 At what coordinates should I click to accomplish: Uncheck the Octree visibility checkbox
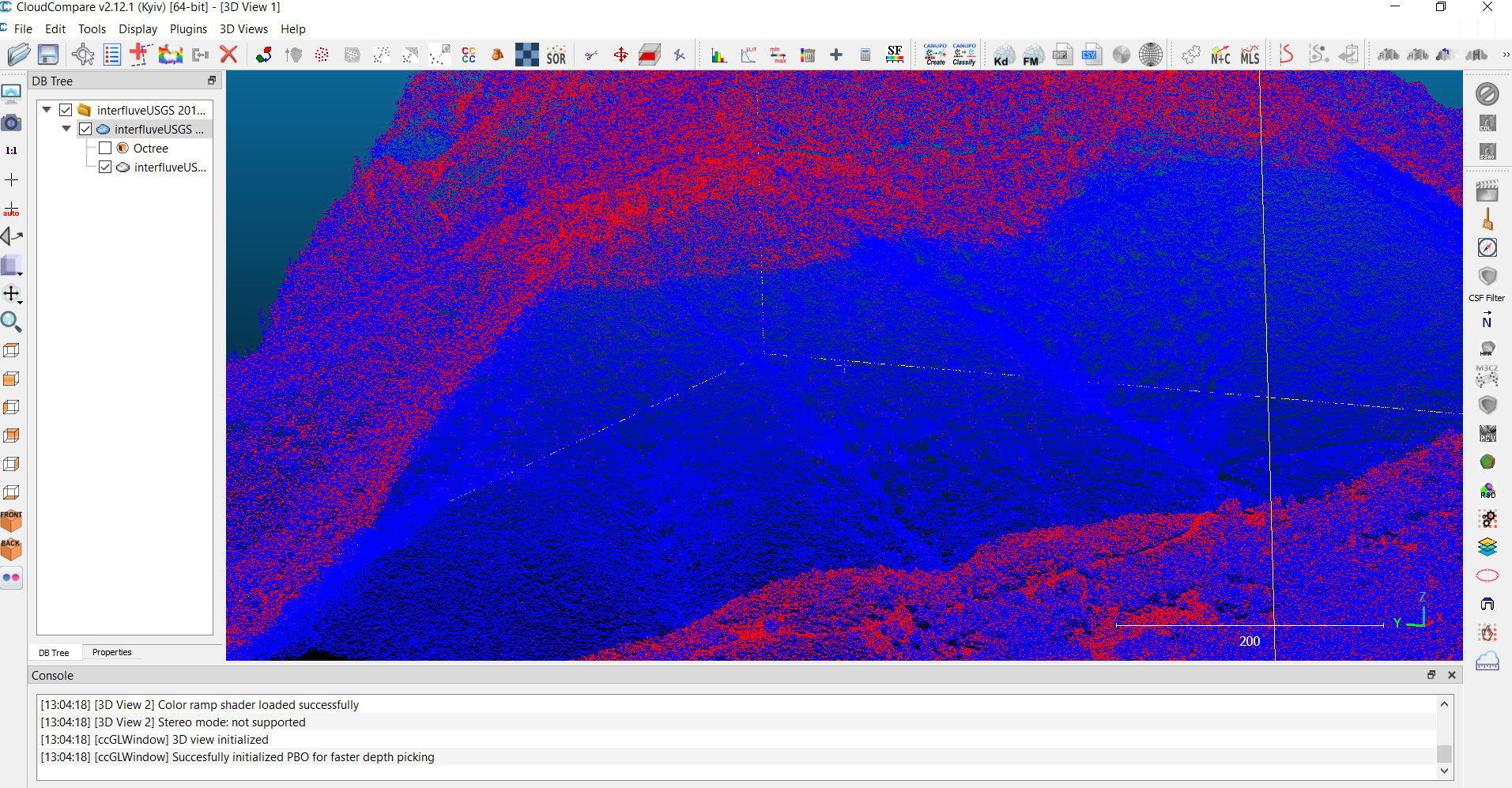[105, 148]
